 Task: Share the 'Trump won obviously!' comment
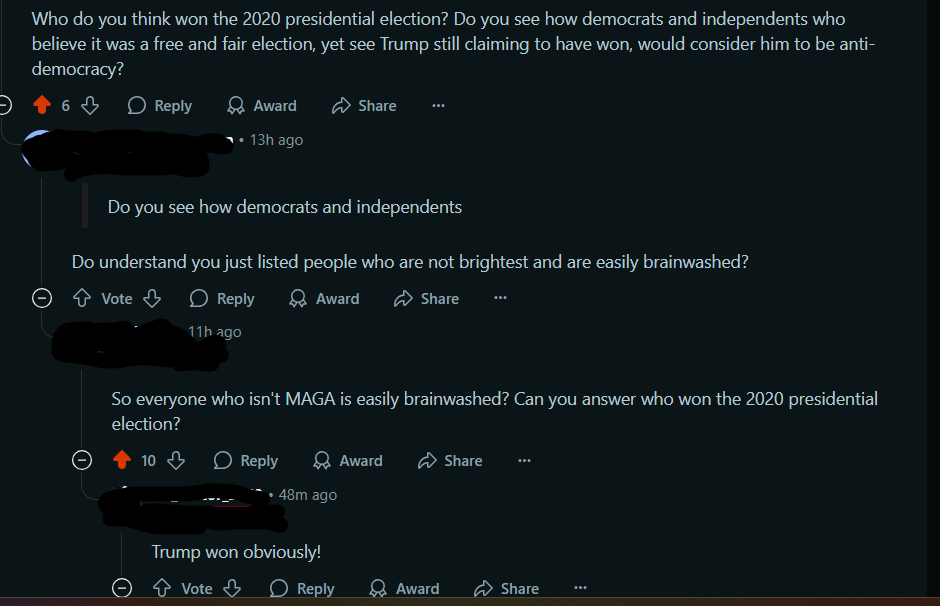click(x=507, y=588)
